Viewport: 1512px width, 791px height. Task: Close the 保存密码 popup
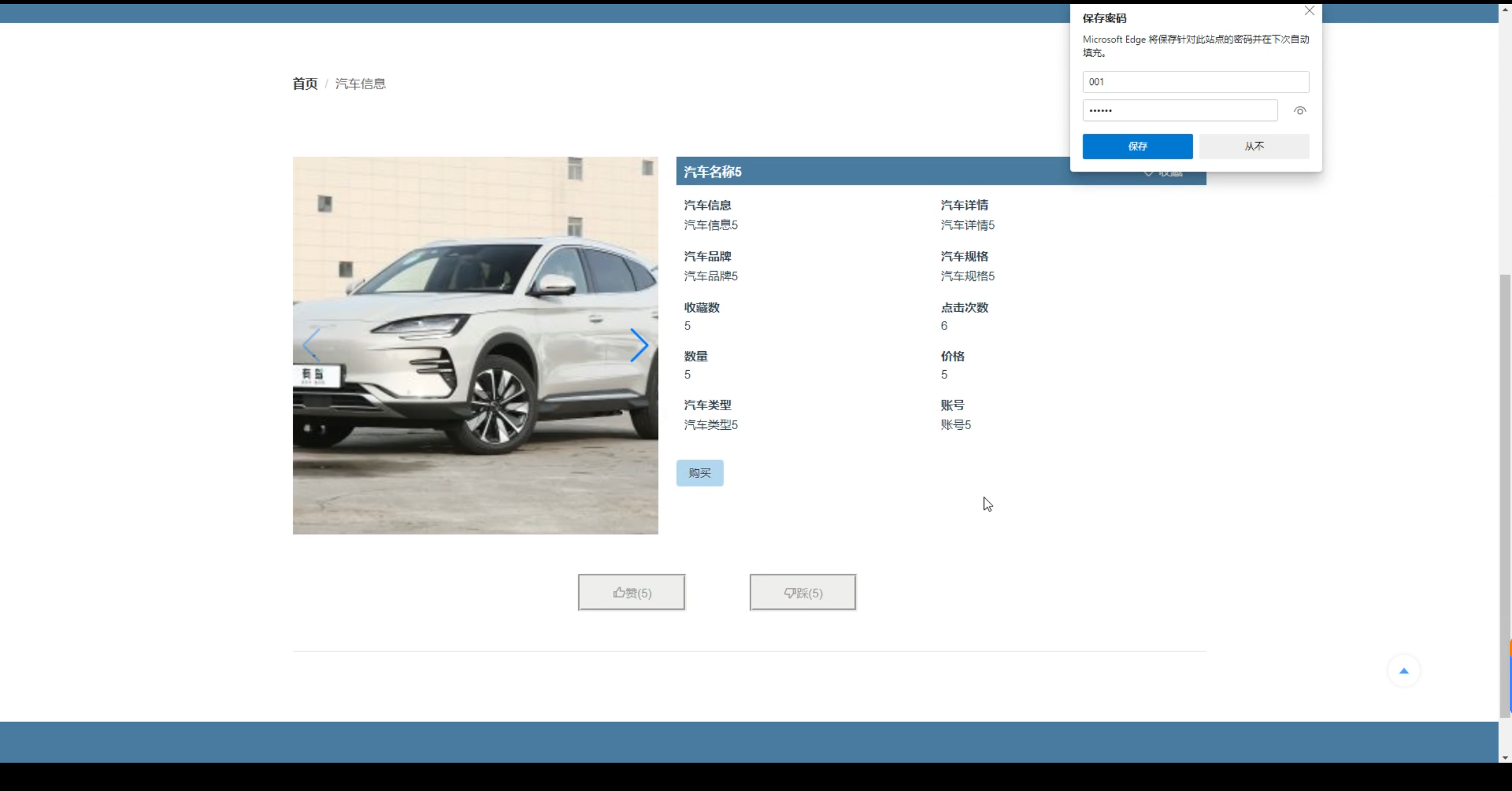[1309, 11]
